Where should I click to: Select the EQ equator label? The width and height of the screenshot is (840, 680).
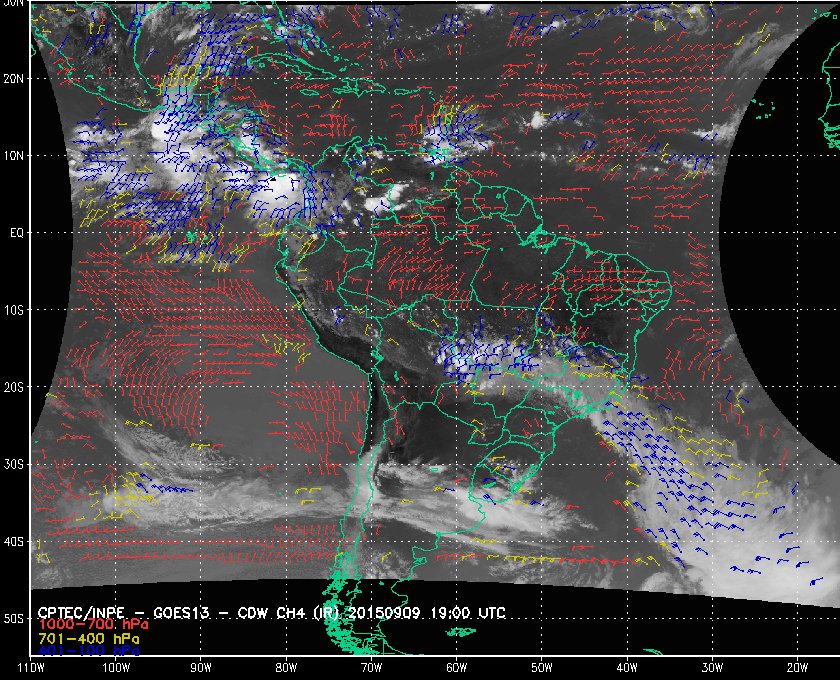(17, 233)
